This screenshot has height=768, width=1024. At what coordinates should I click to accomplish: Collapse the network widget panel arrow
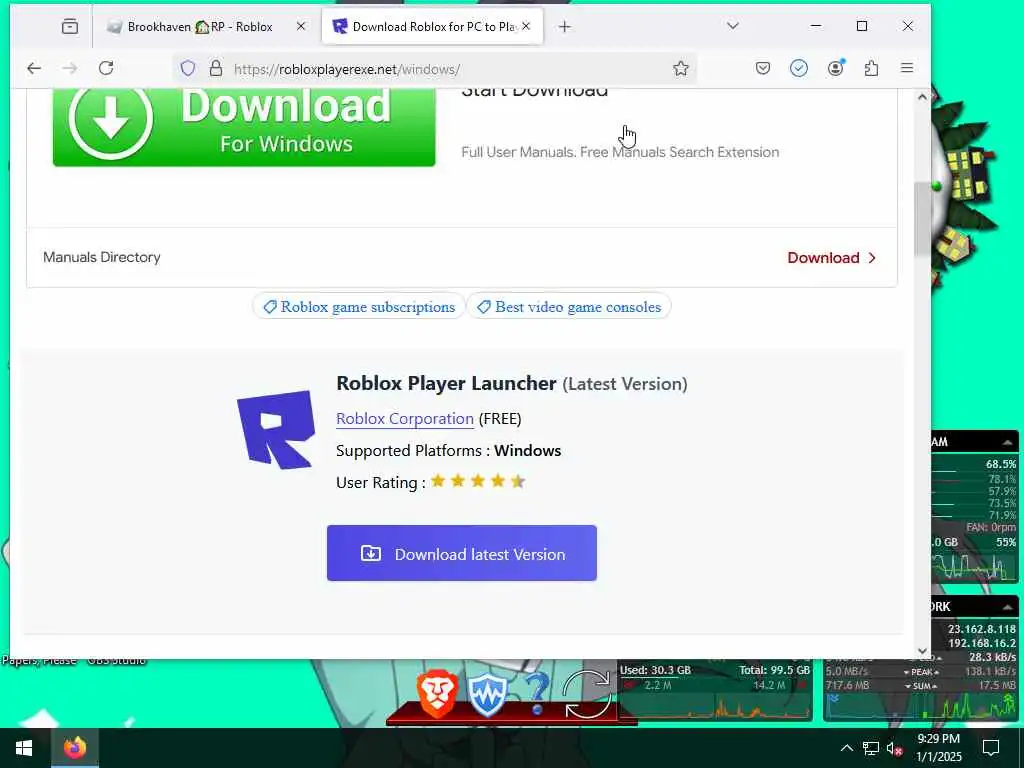(x=1008, y=607)
